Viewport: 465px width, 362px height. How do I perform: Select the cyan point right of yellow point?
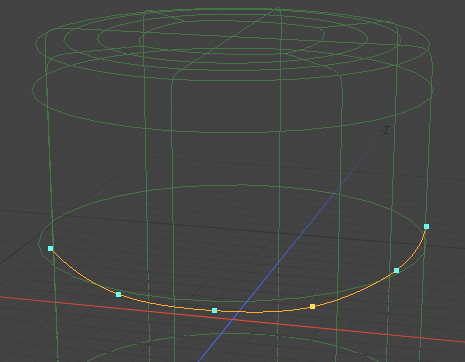pyautogui.click(x=396, y=270)
